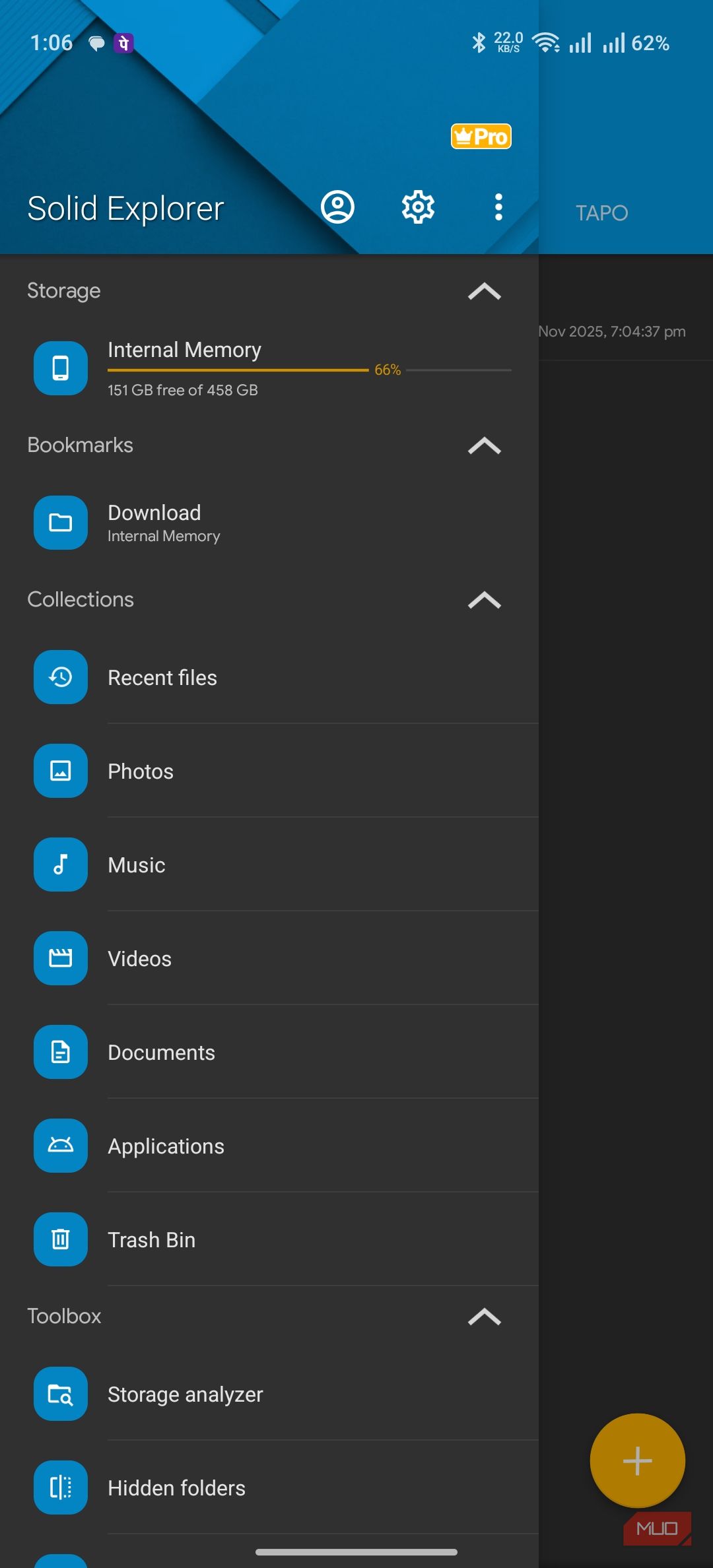Tap the Photos image icon
The height and width of the screenshot is (1568, 713).
coord(61,771)
